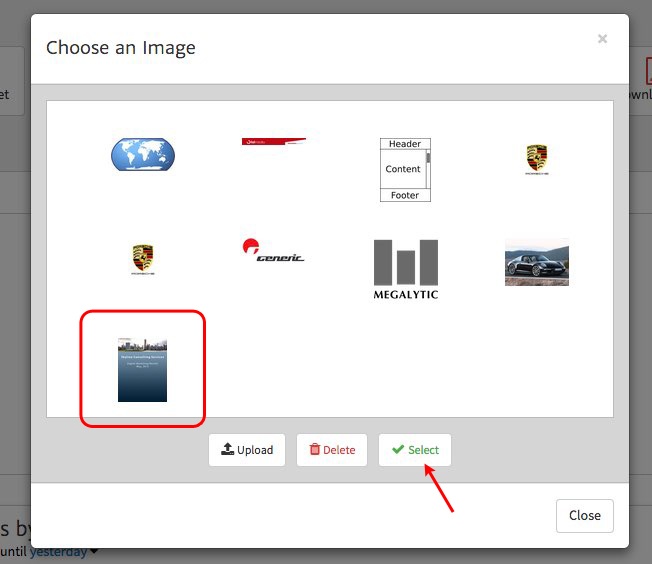Choose the Generic logo image
Viewport: 652px width, 564px height.
click(273, 251)
